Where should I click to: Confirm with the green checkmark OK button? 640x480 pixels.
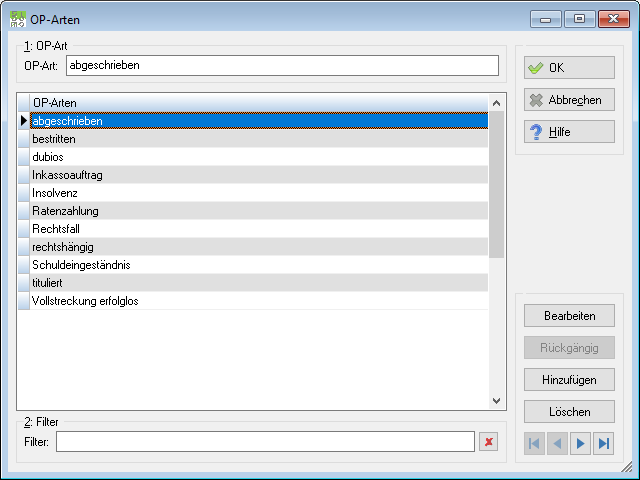(x=569, y=67)
